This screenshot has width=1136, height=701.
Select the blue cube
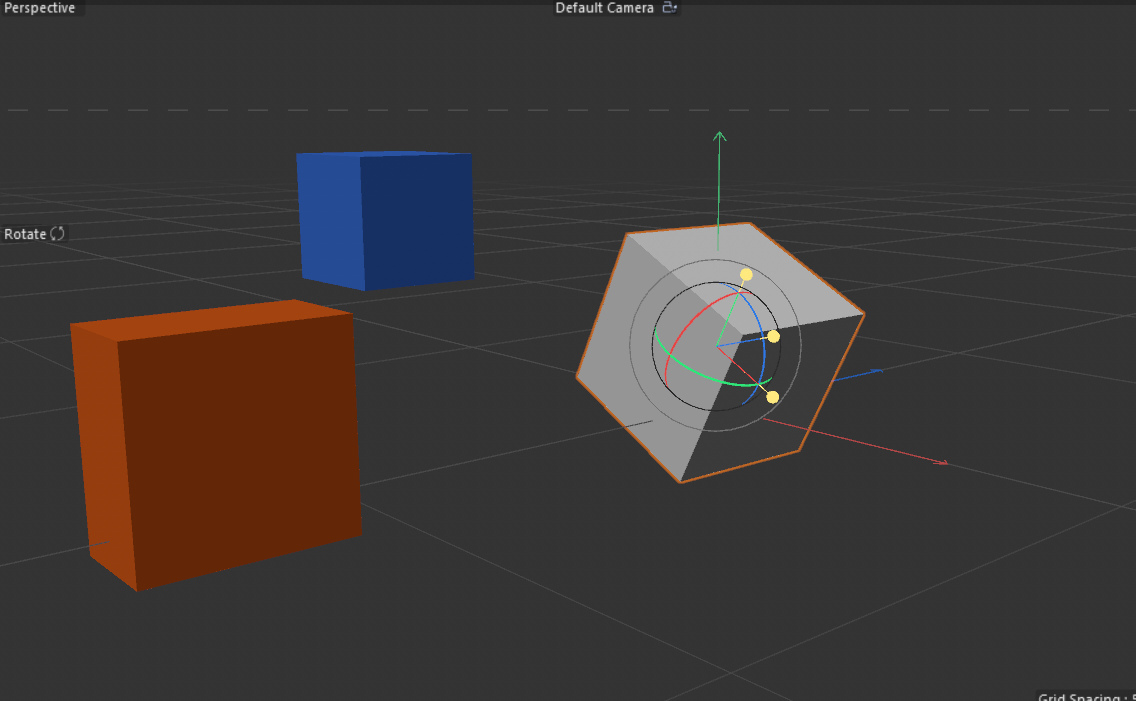coord(383,220)
